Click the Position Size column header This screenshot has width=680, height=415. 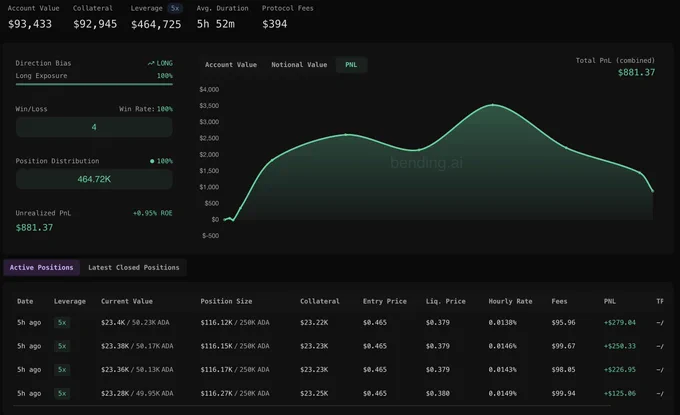(226, 301)
